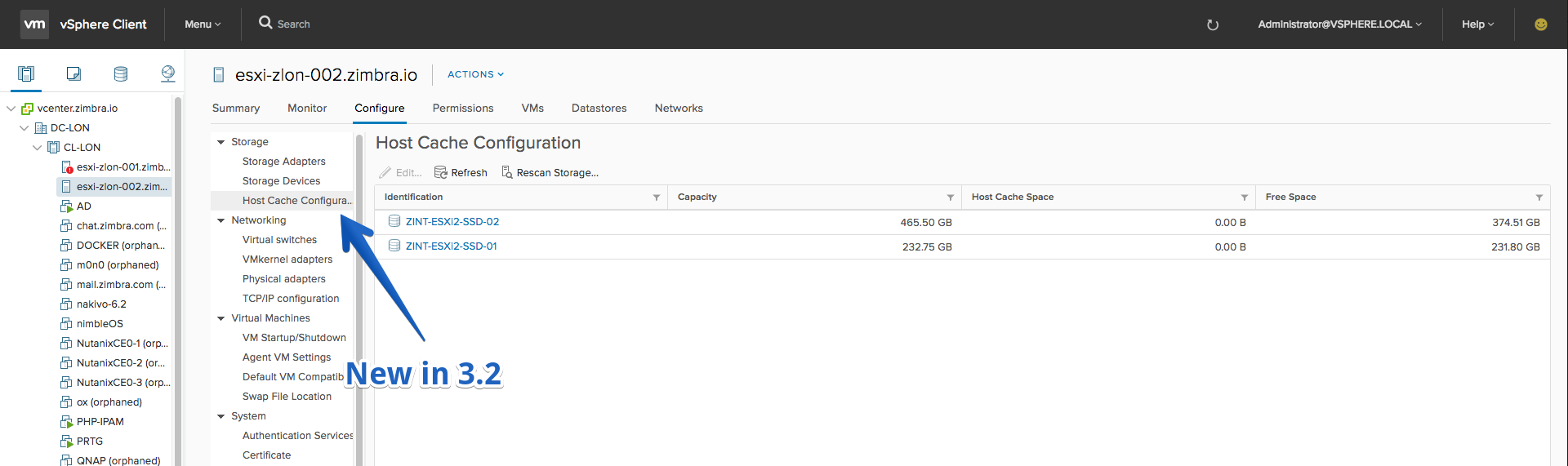The height and width of the screenshot is (466, 1568).
Task: Click the Edit... button
Action: [x=401, y=172]
